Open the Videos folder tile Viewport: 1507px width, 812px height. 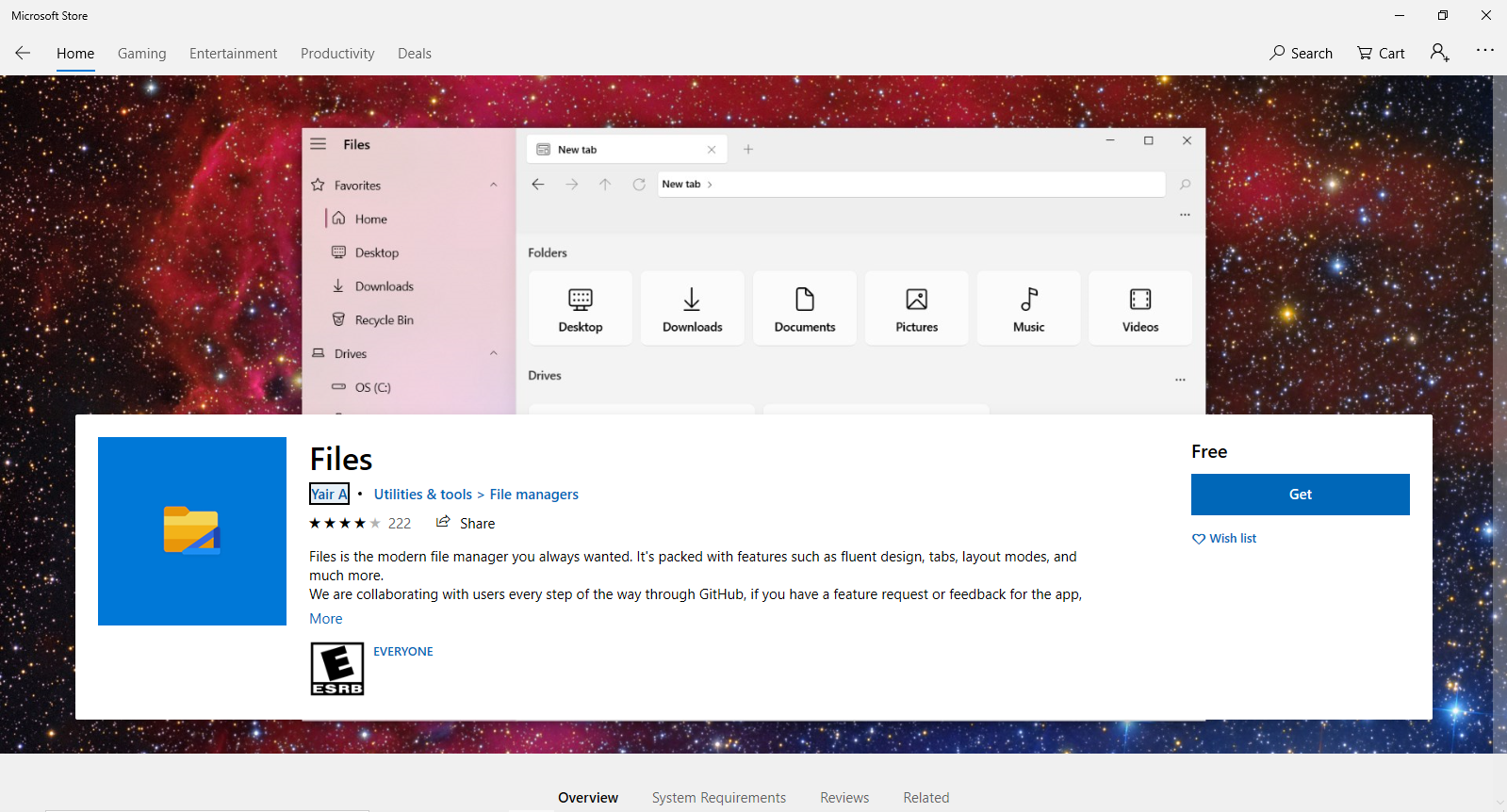(x=1140, y=309)
